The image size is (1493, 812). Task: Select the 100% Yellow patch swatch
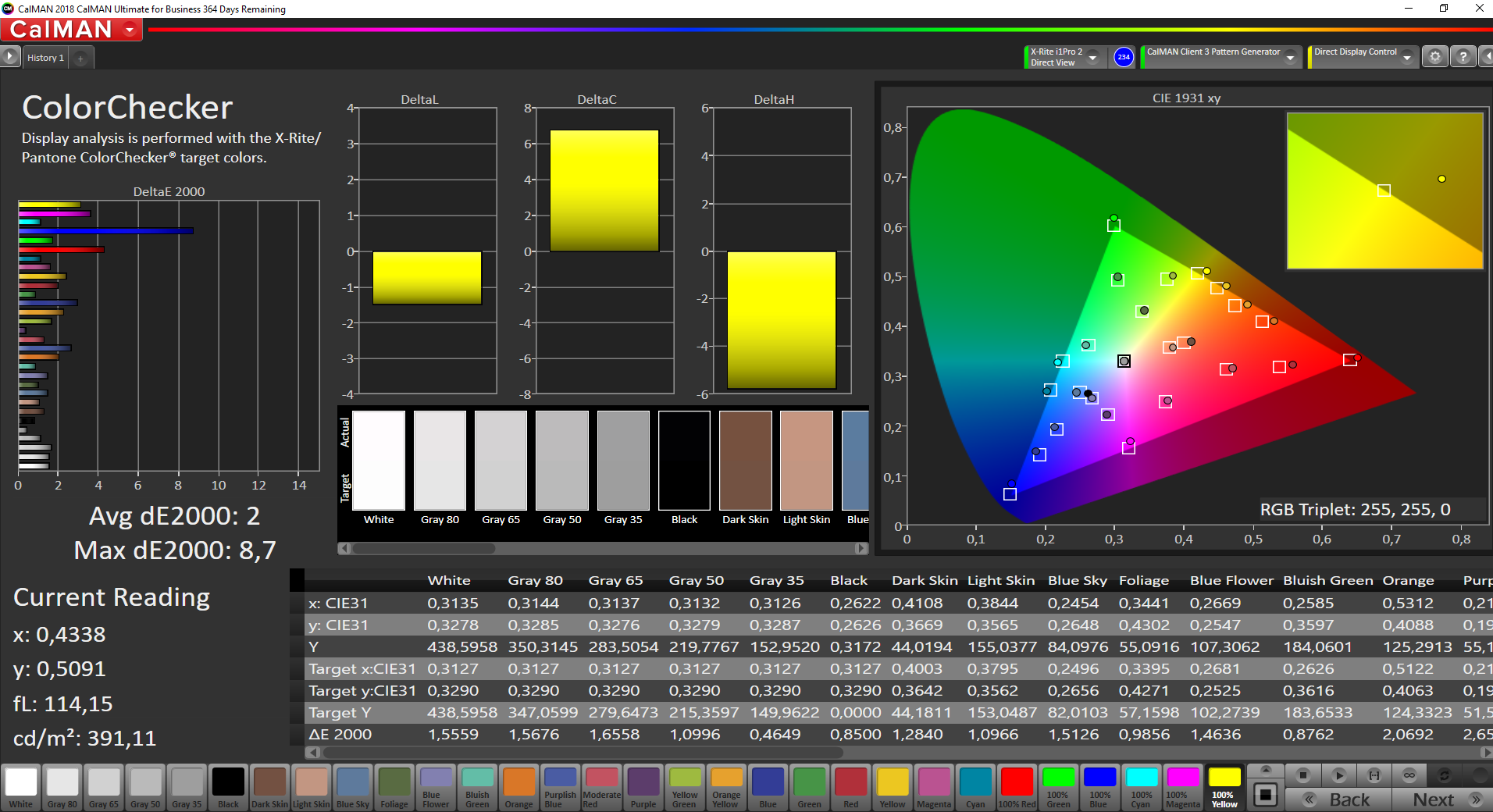[x=1224, y=787]
